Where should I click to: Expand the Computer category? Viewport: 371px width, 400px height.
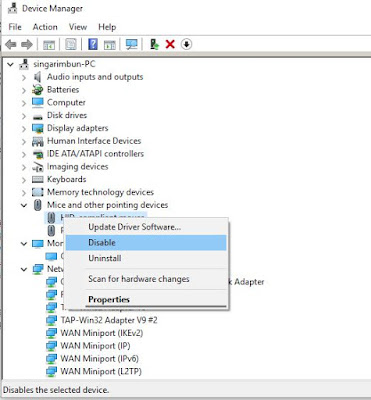pos(24,103)
